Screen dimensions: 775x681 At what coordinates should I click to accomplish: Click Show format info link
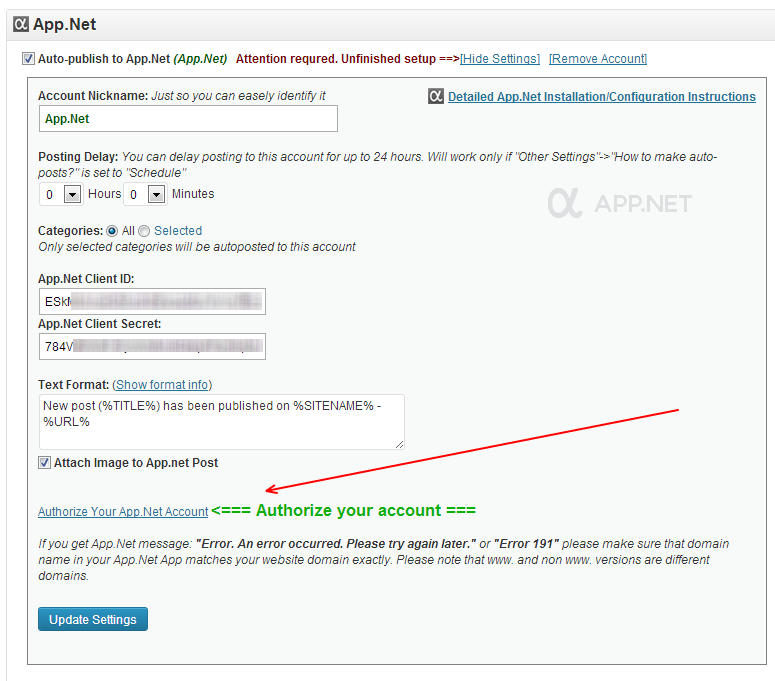[x=162, y=384]
